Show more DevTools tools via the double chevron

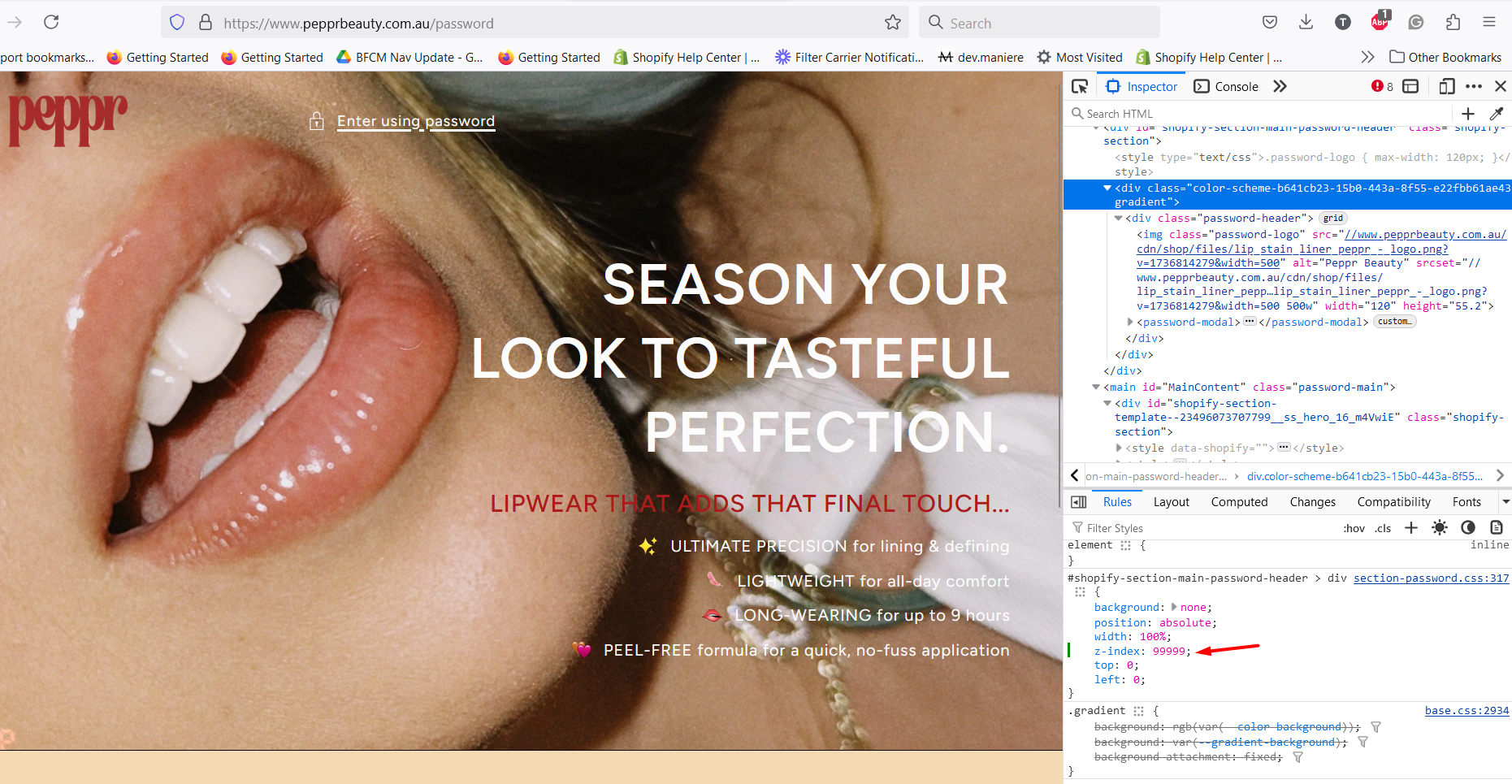[x=1280, y=86]
